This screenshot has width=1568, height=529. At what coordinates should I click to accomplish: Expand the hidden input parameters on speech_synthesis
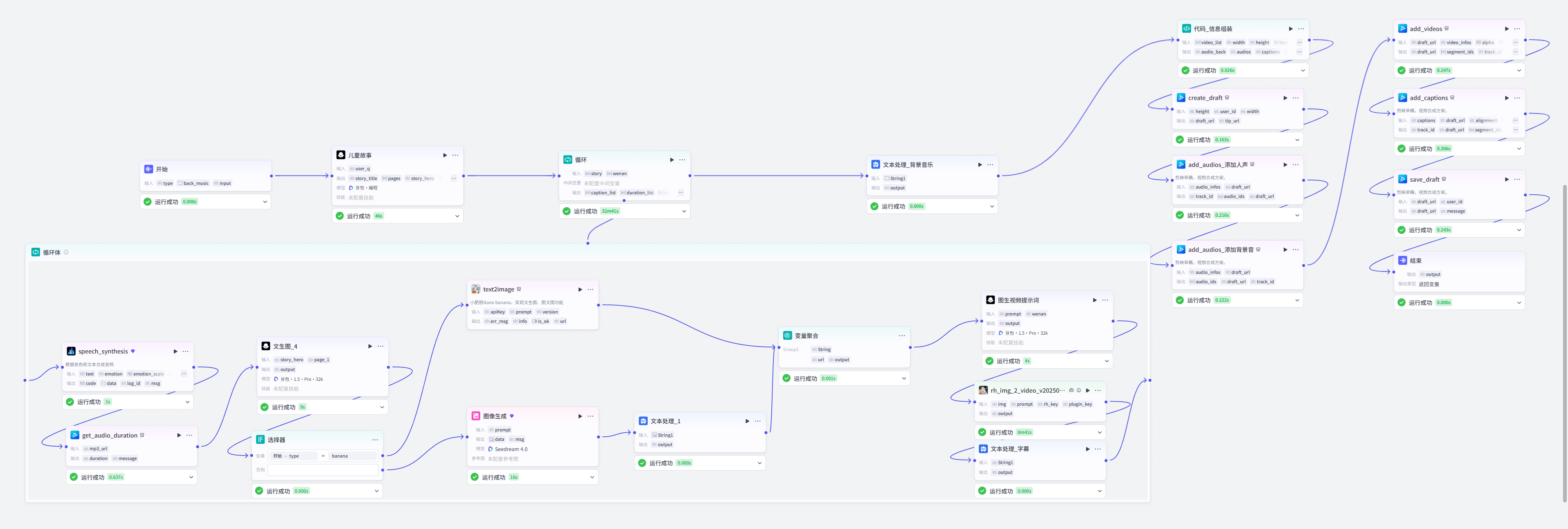(x=184, y=374)
